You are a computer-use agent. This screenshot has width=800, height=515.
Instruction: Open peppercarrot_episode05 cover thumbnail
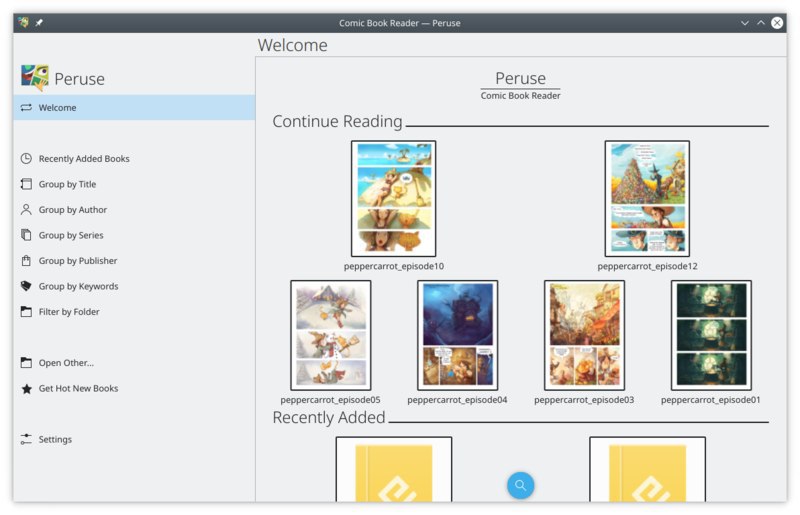point(331,335)
